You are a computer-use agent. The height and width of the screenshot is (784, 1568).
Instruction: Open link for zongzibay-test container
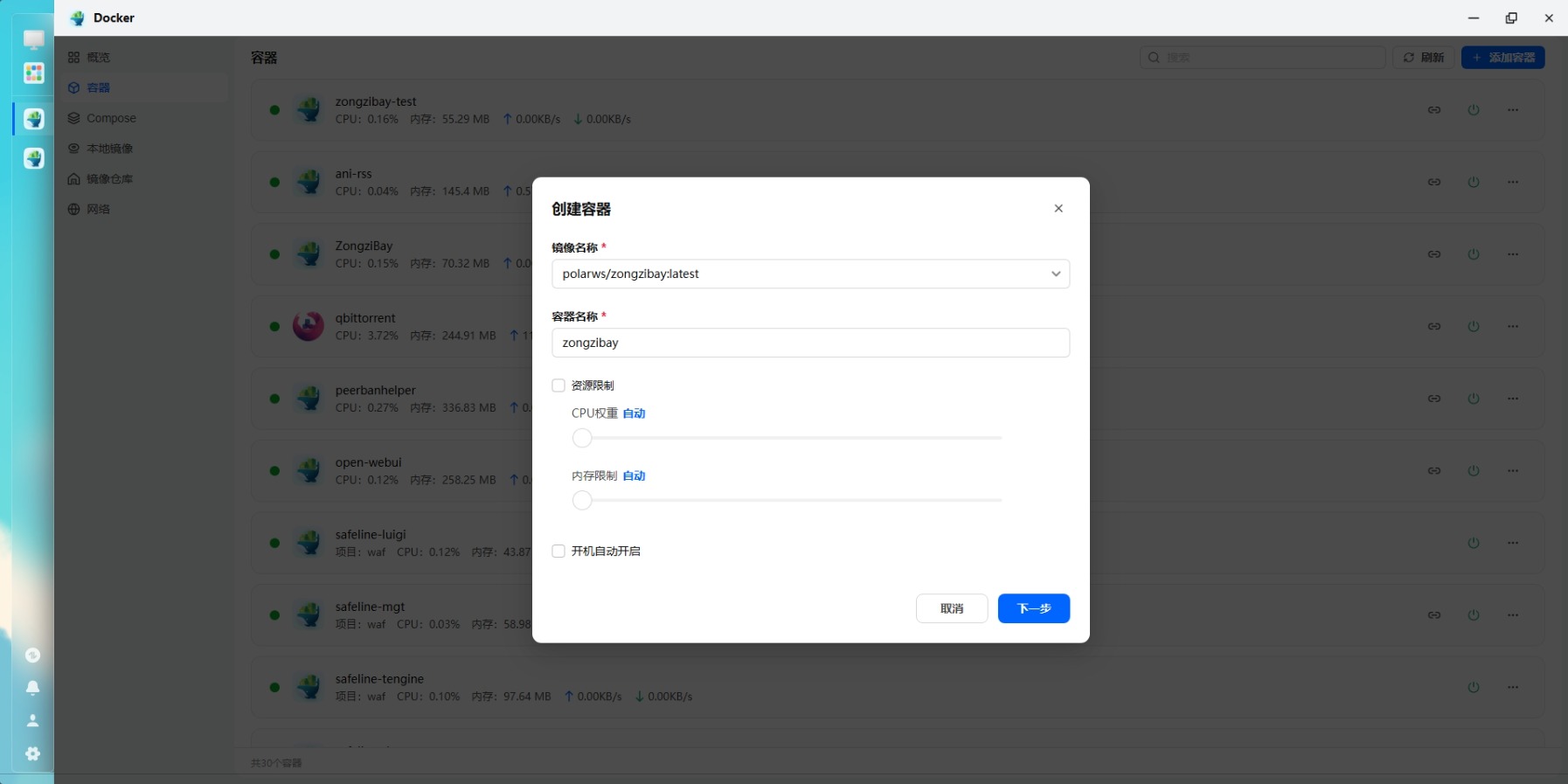(1434, 110)
